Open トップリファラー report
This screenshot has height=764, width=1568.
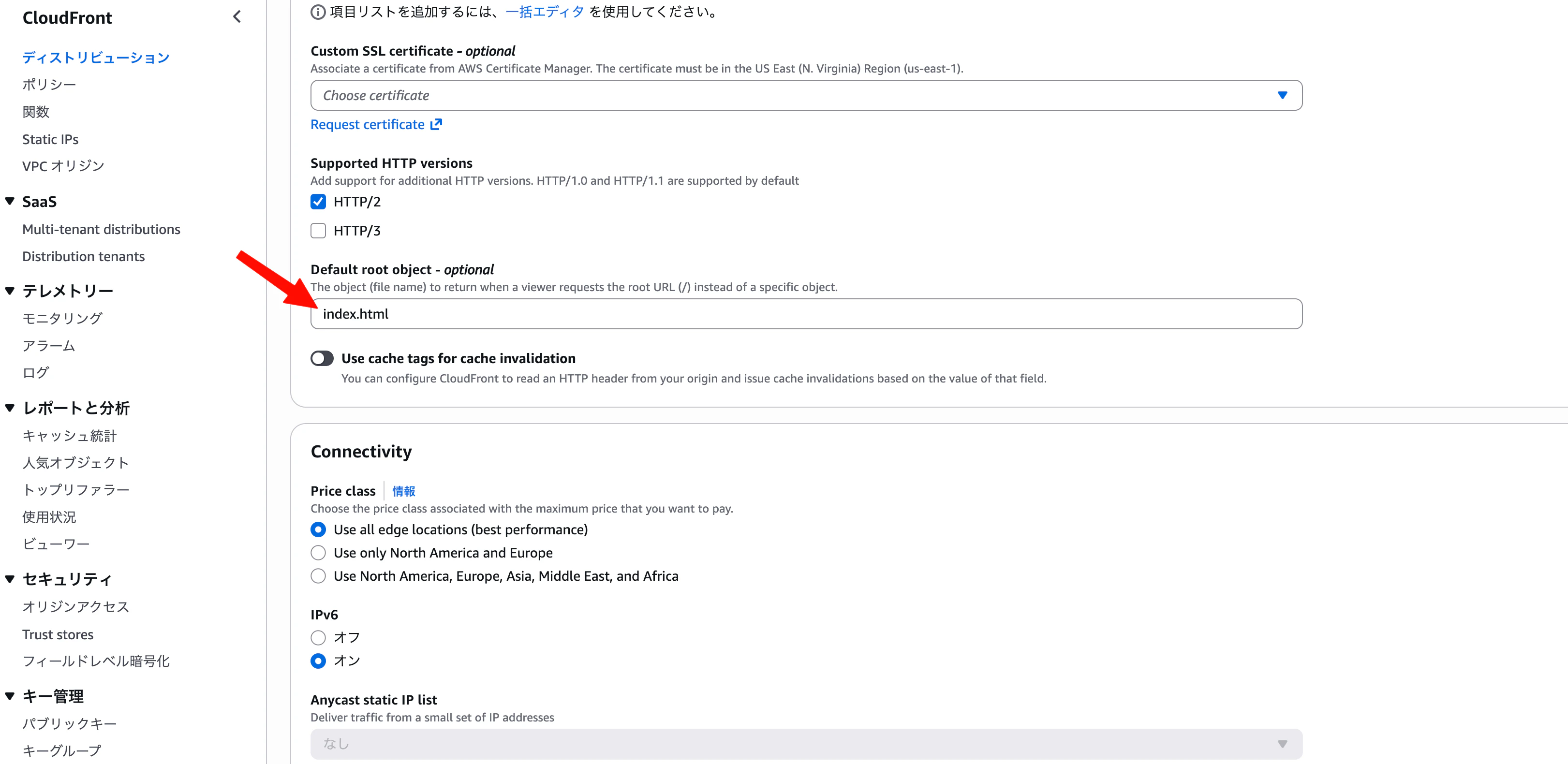[76, 490]
